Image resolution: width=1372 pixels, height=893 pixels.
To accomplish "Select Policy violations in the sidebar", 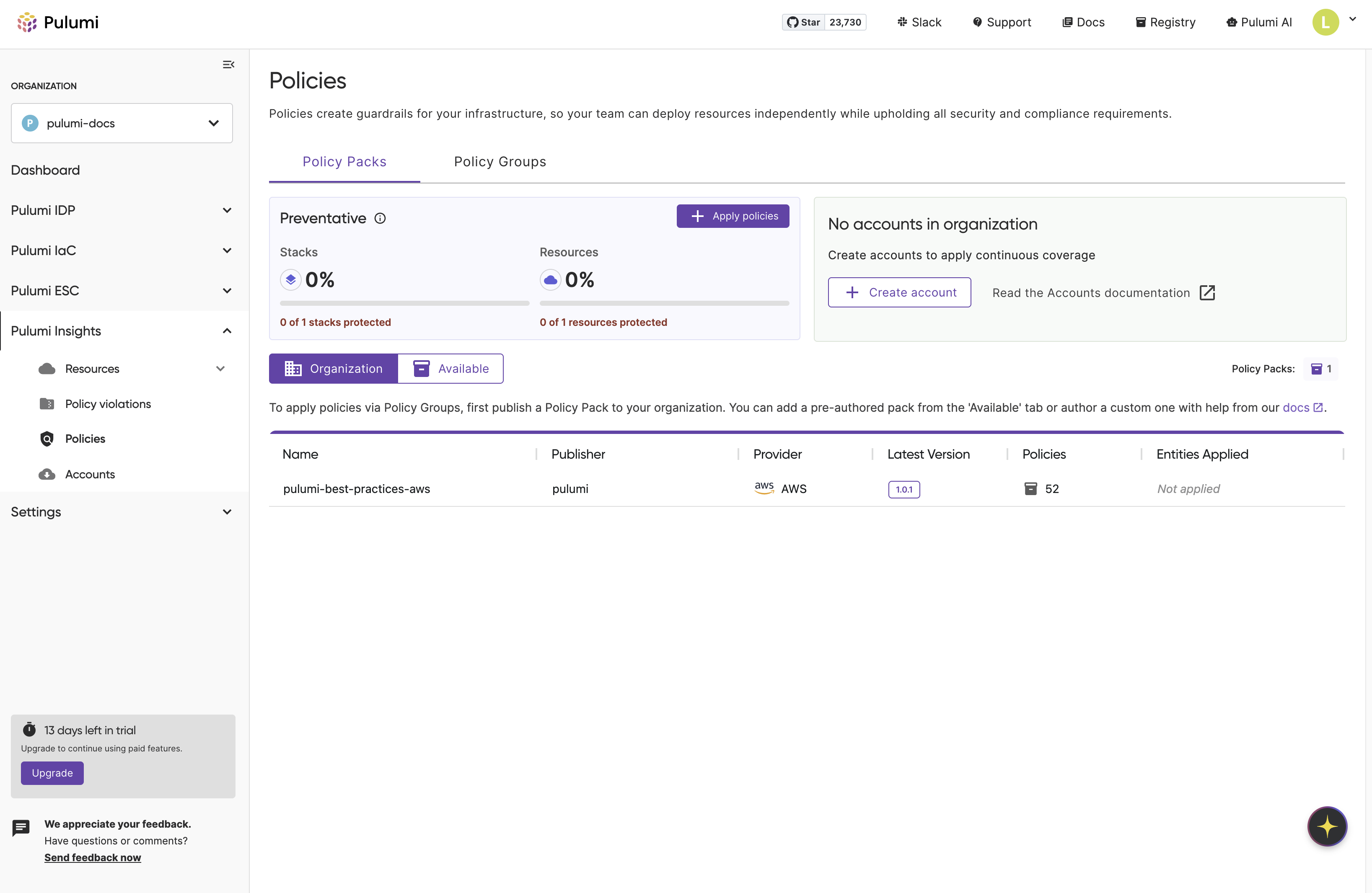I will point(108,404).
